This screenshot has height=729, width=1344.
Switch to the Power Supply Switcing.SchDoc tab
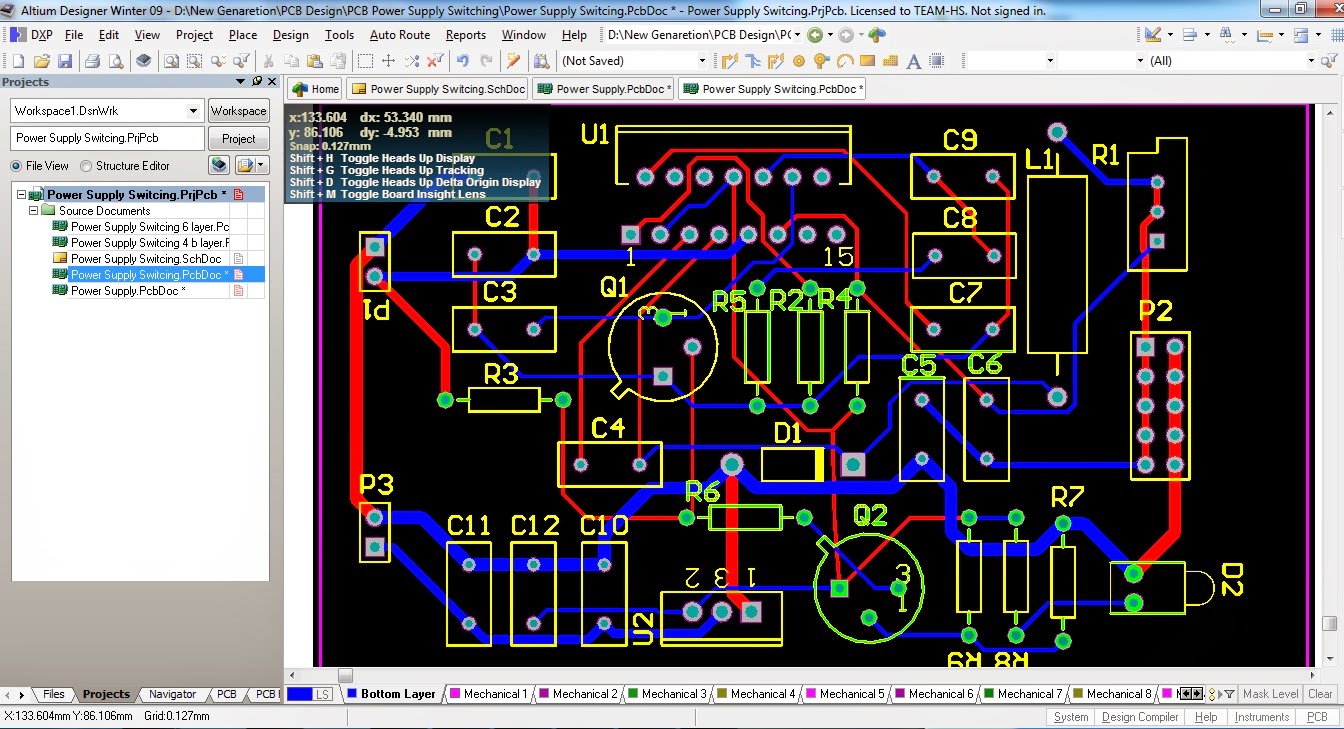tap(438, 89)
